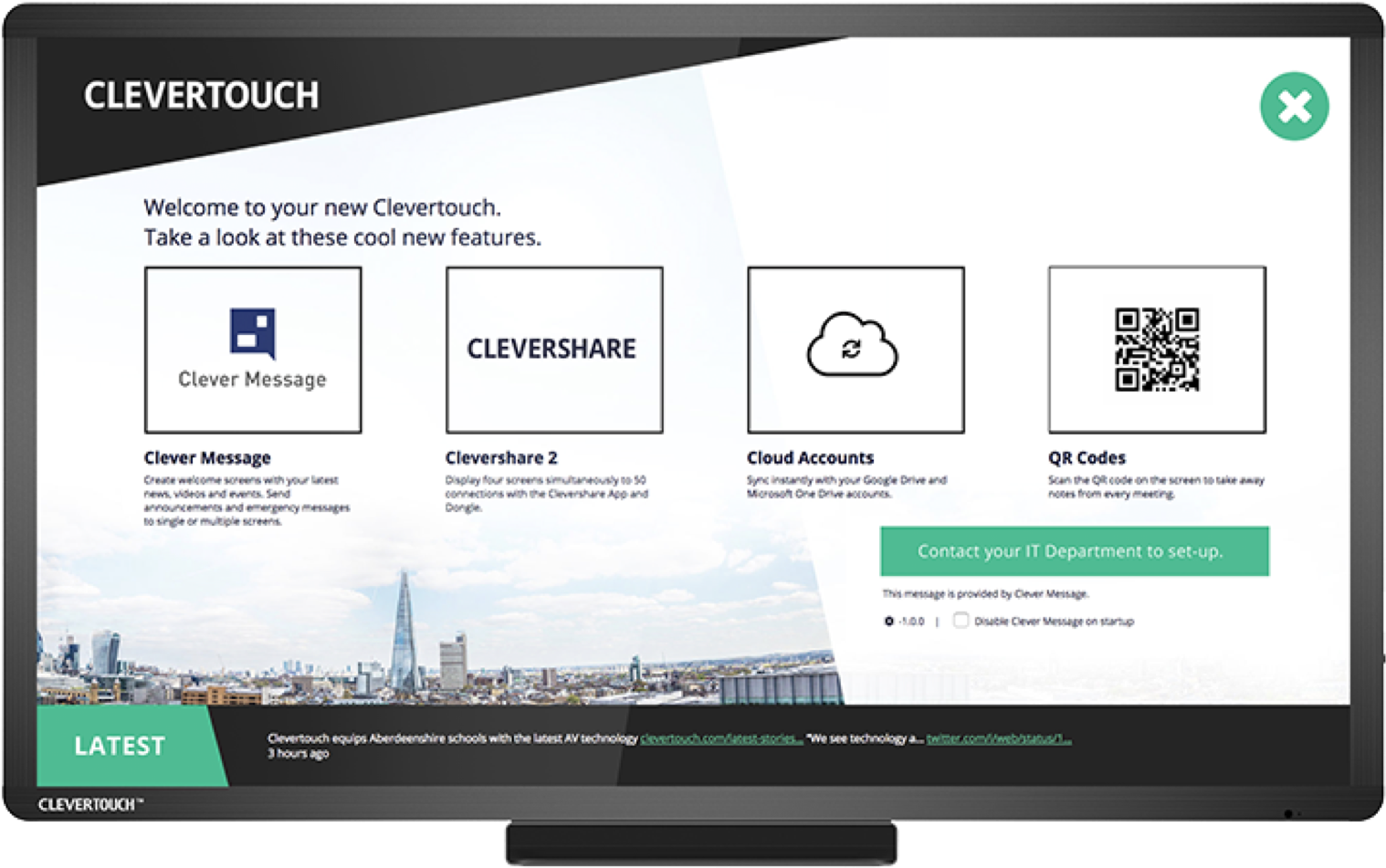Click the LATEST news label
Viewport: 1386px width, 868px height.
pyautogui.click(x=120, y=746)
